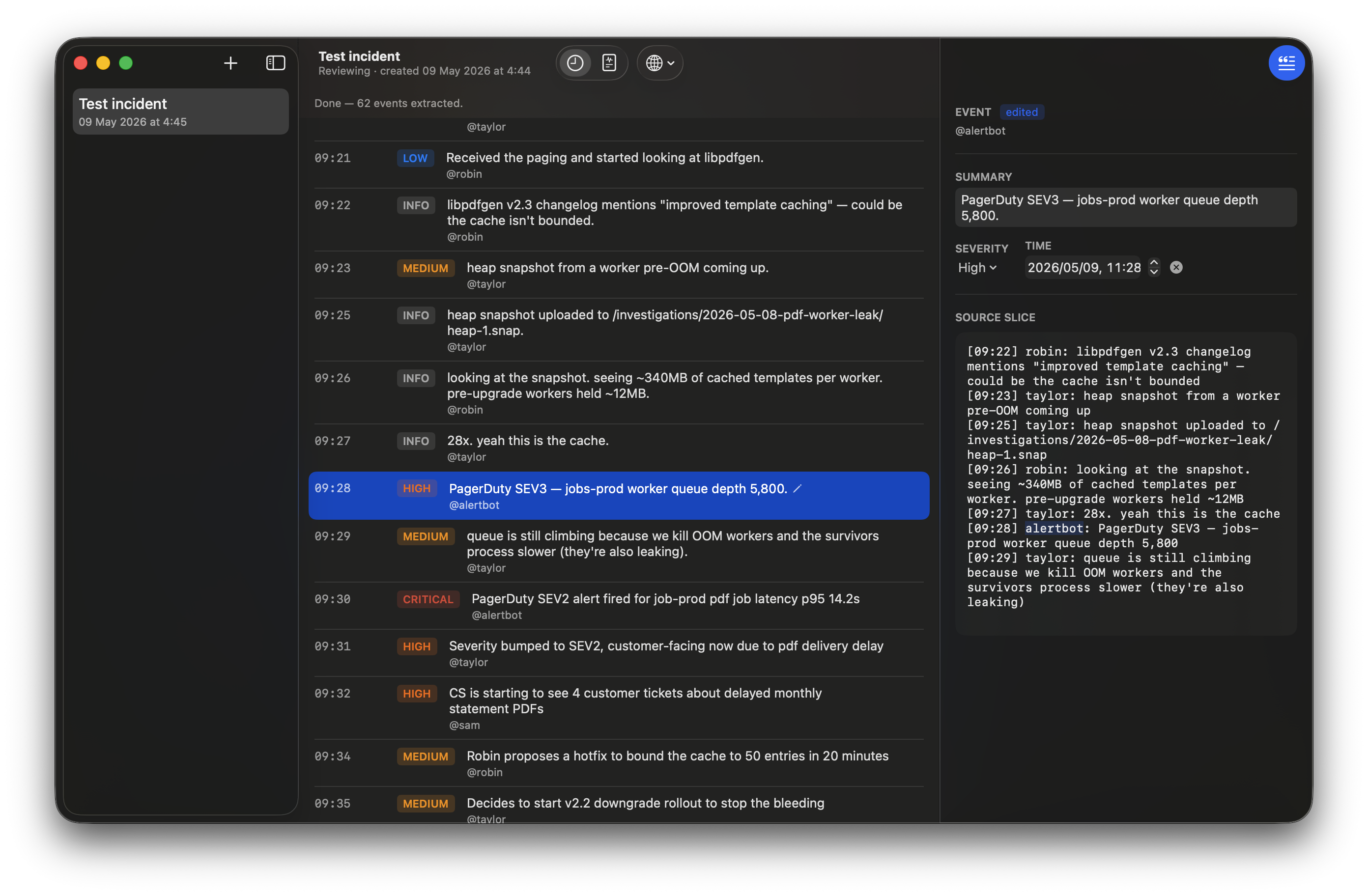Click @robin author under 09:34 event
The image size is (1368, 896).
pos(484,772)
